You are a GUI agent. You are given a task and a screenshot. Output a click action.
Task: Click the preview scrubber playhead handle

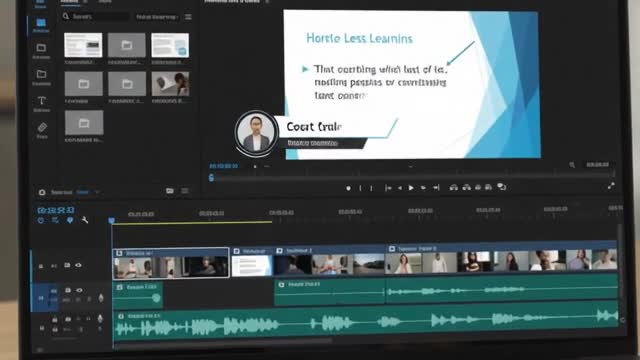coord(211,178)
